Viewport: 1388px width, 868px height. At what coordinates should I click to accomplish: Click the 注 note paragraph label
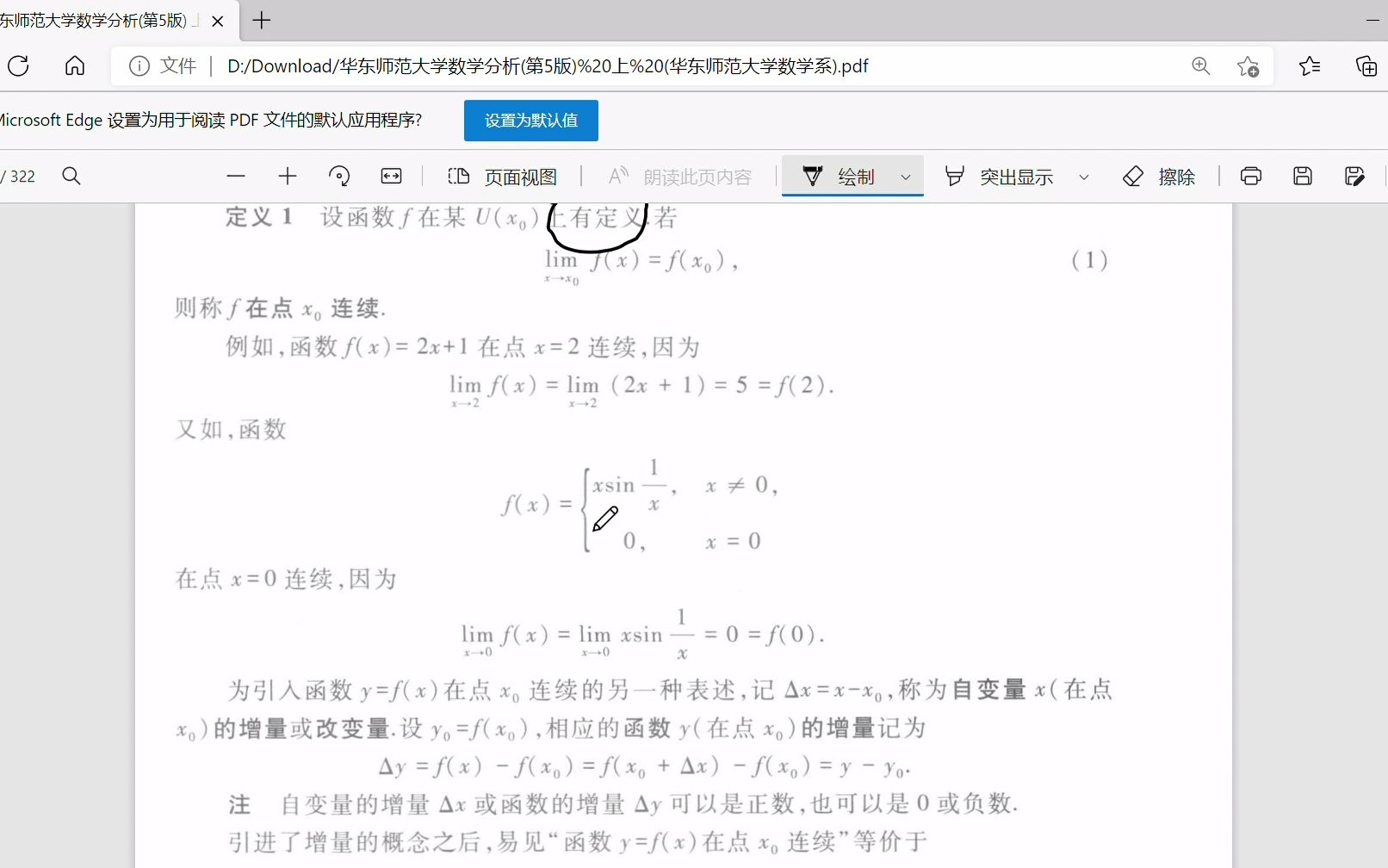(x=239, y=805)
